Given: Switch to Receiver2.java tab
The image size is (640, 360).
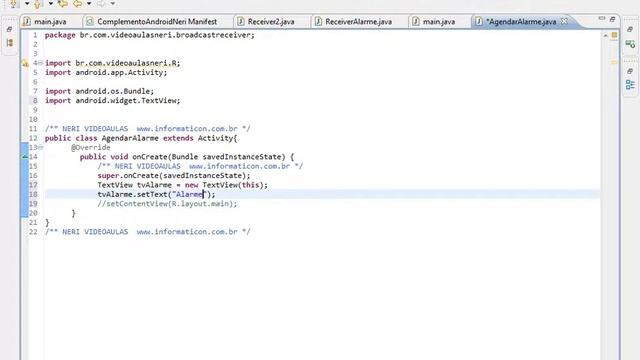Looking at the screenshot, I should 271,22.
